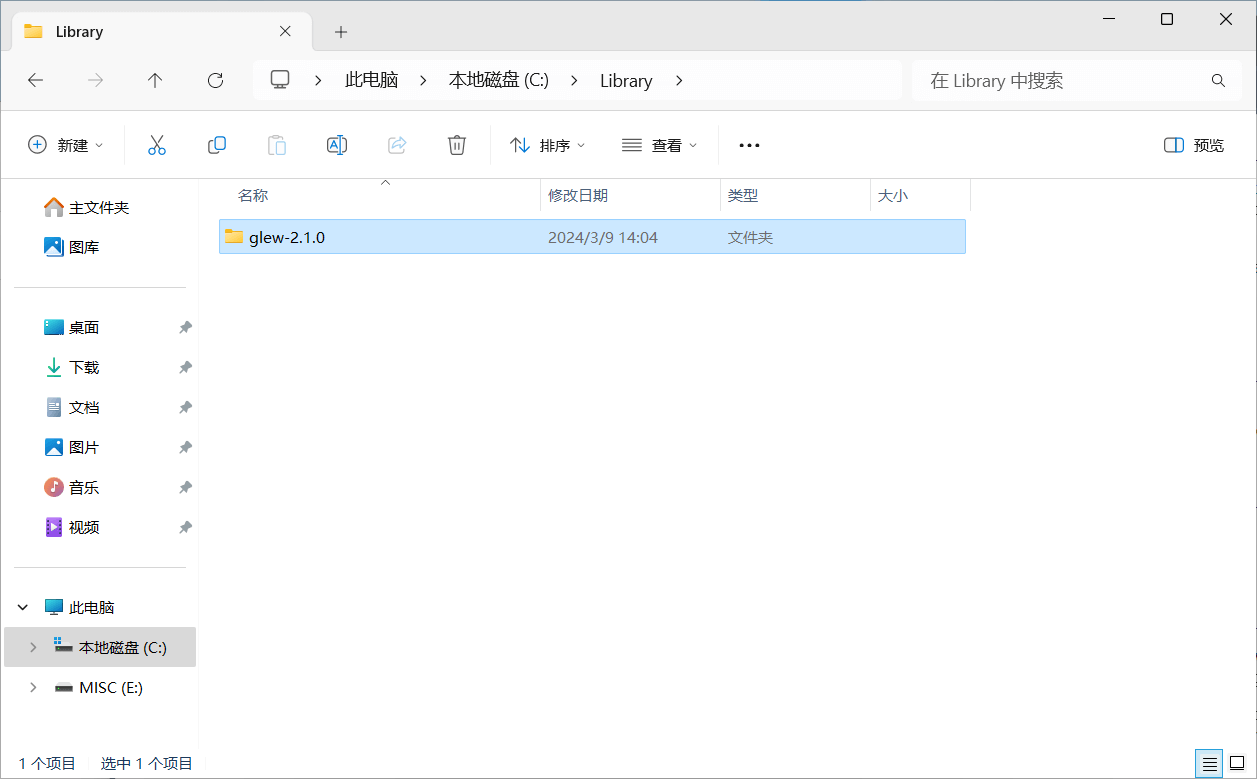The width and height of the screenshot is (1257, 779).
Task: Switch to details view in status bar
Action: pos(1210,764)
